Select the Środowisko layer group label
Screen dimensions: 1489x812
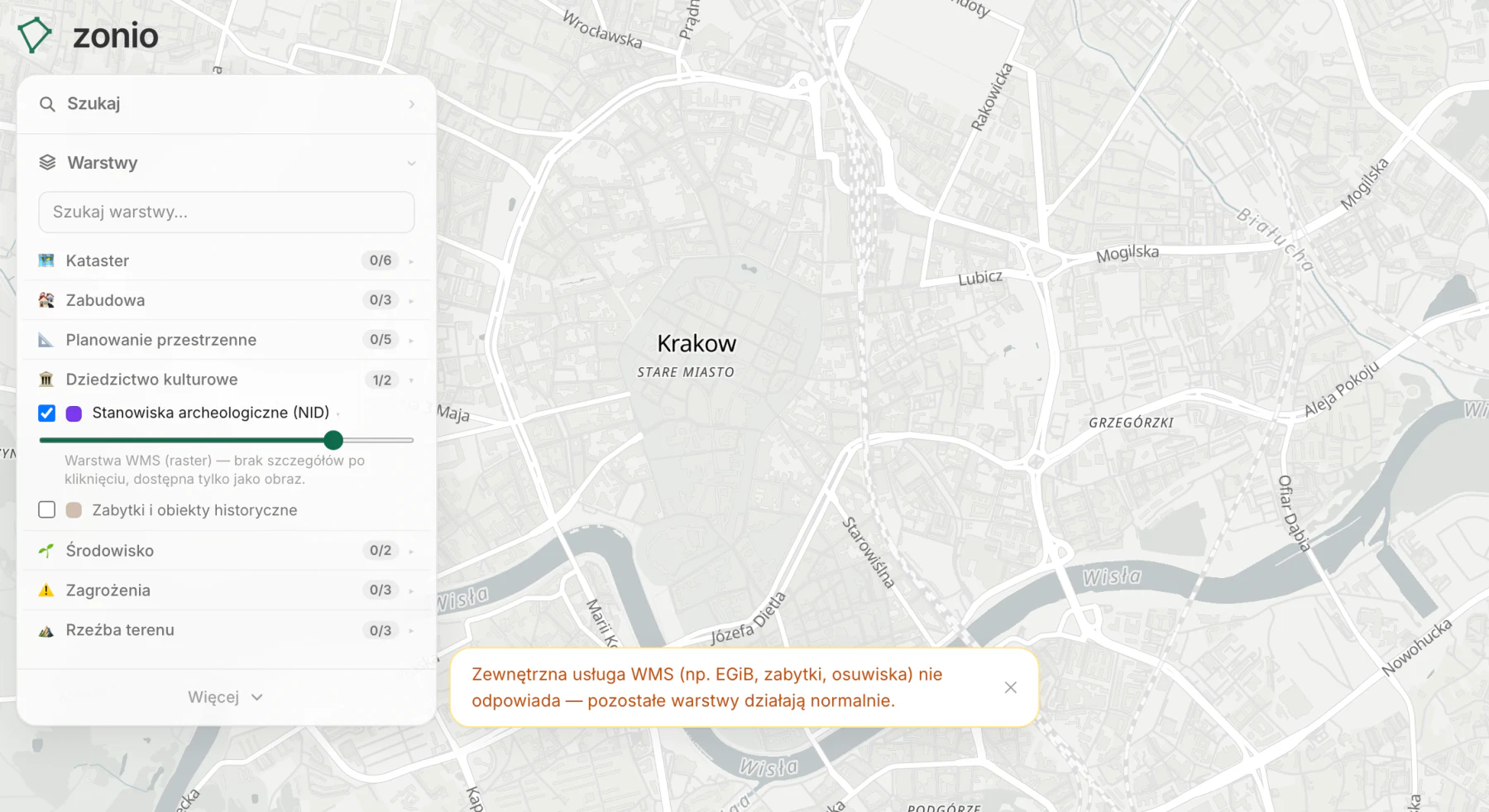coord(110,551)
